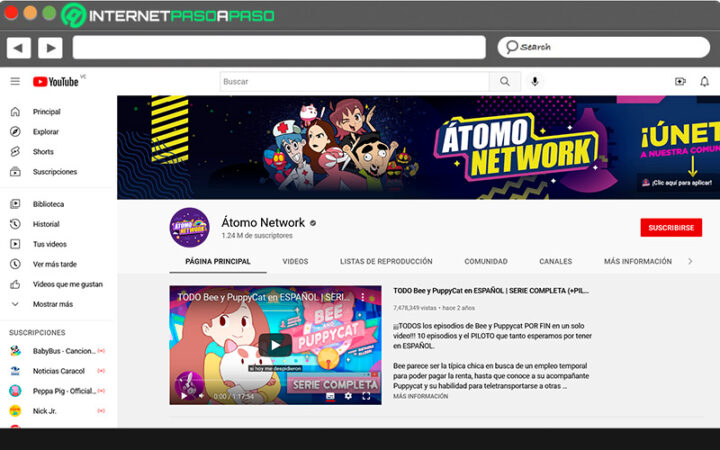Expand Mostrar más in the sidebar

pyautogui.click(x=52, y=304)
